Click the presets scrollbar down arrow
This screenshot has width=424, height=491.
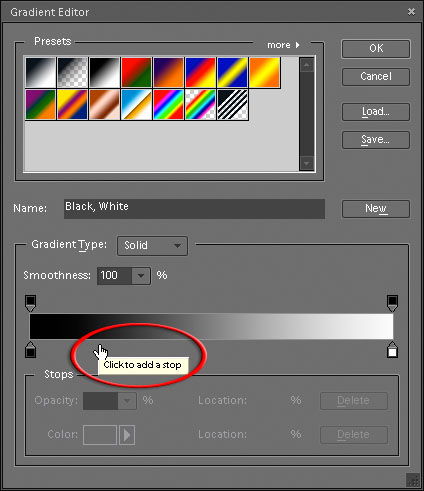pos(306,163)
